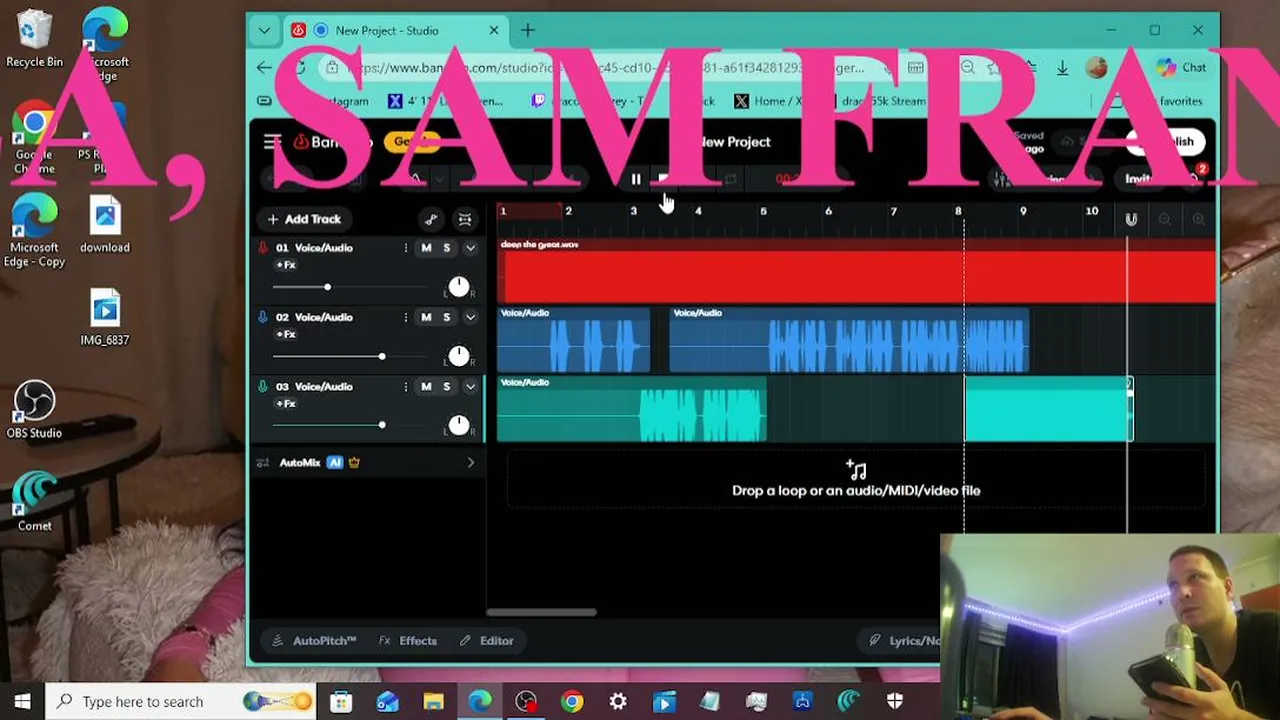Open the browser downloads icon
The height and width of the screenshot is (720, 1280).
point(1062,68)
